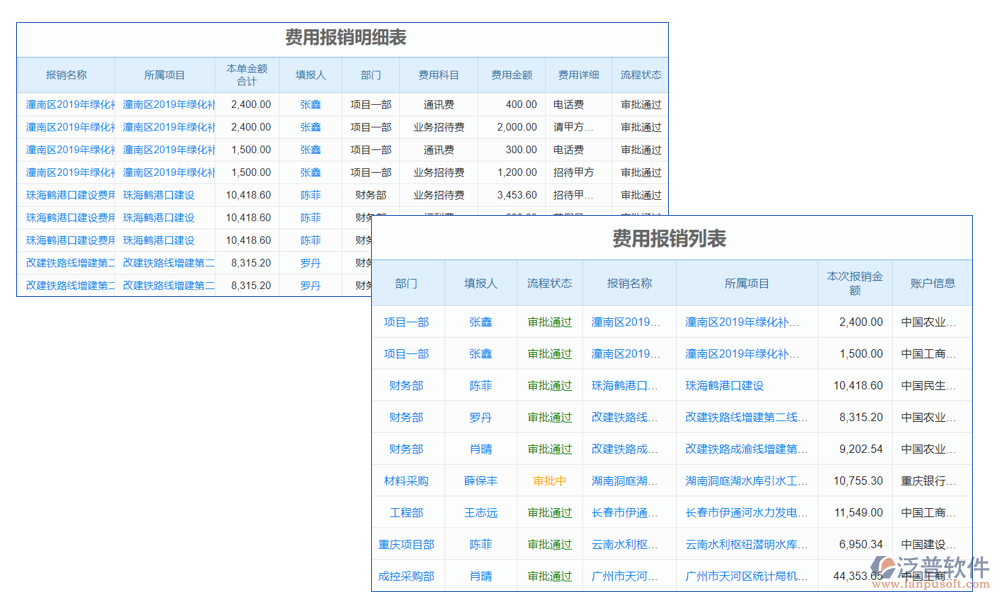Select 薛保丰 in the 材料采购 row
Image resolution: width=1000 pixels, height=600 pixels.
479,480
